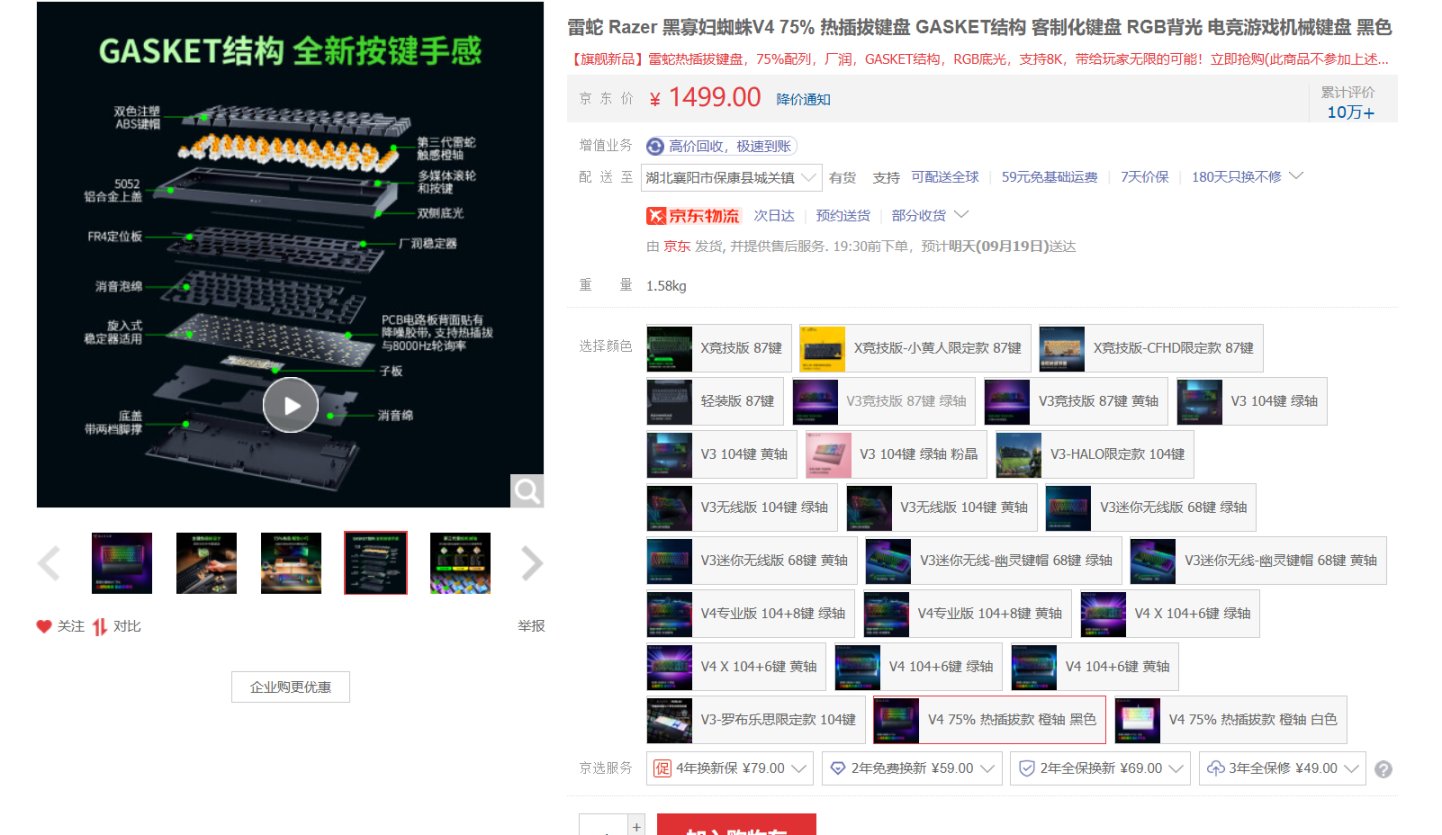Open the service help question mark icon
Screen dimensions: 1442x835
point(1384,769)
